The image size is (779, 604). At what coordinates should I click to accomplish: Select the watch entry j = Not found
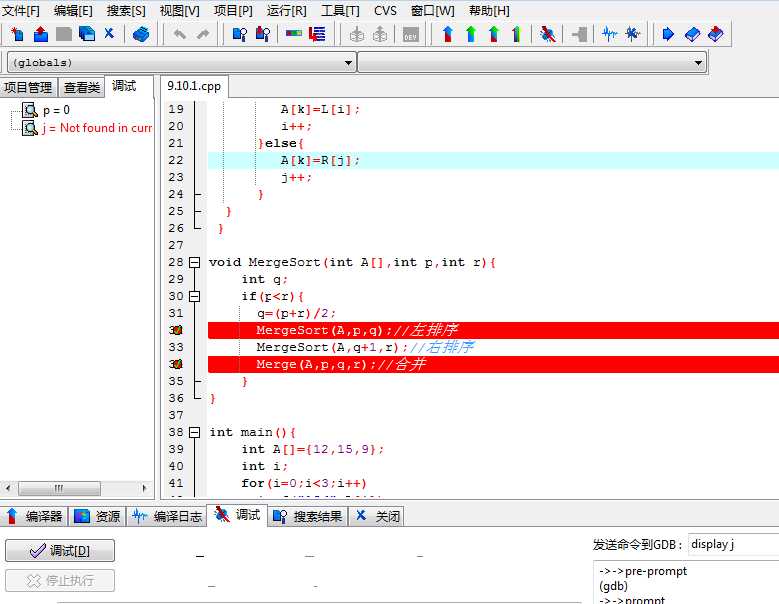pos(97,128)
